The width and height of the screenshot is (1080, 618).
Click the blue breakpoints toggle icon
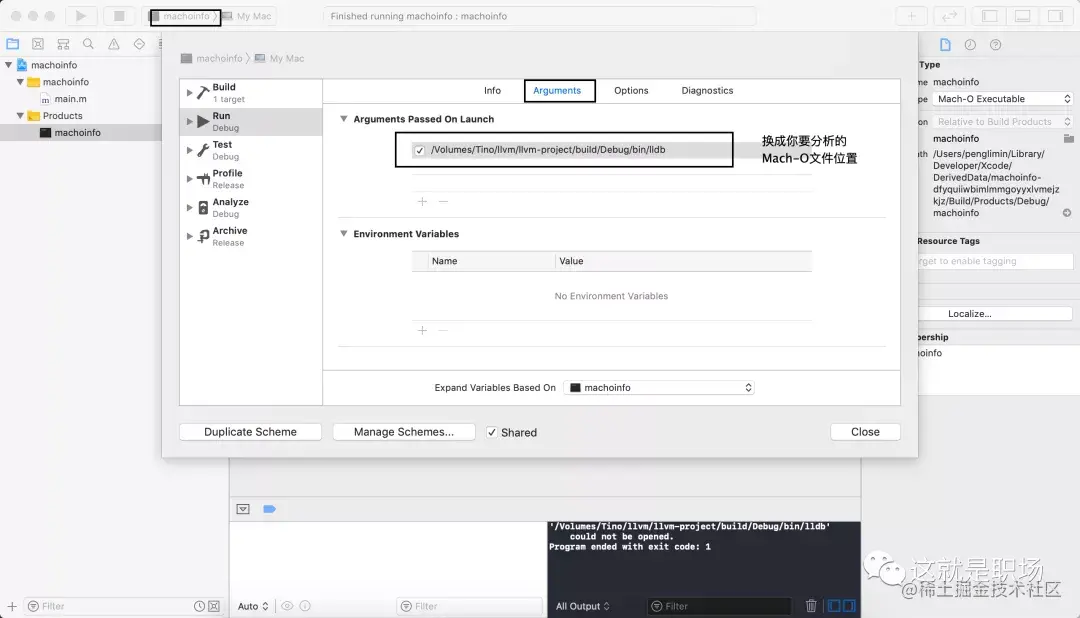pos(269,509)
